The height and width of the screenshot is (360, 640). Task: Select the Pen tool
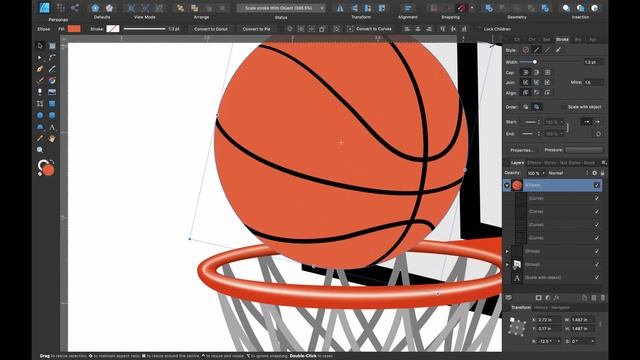point(40,69)
